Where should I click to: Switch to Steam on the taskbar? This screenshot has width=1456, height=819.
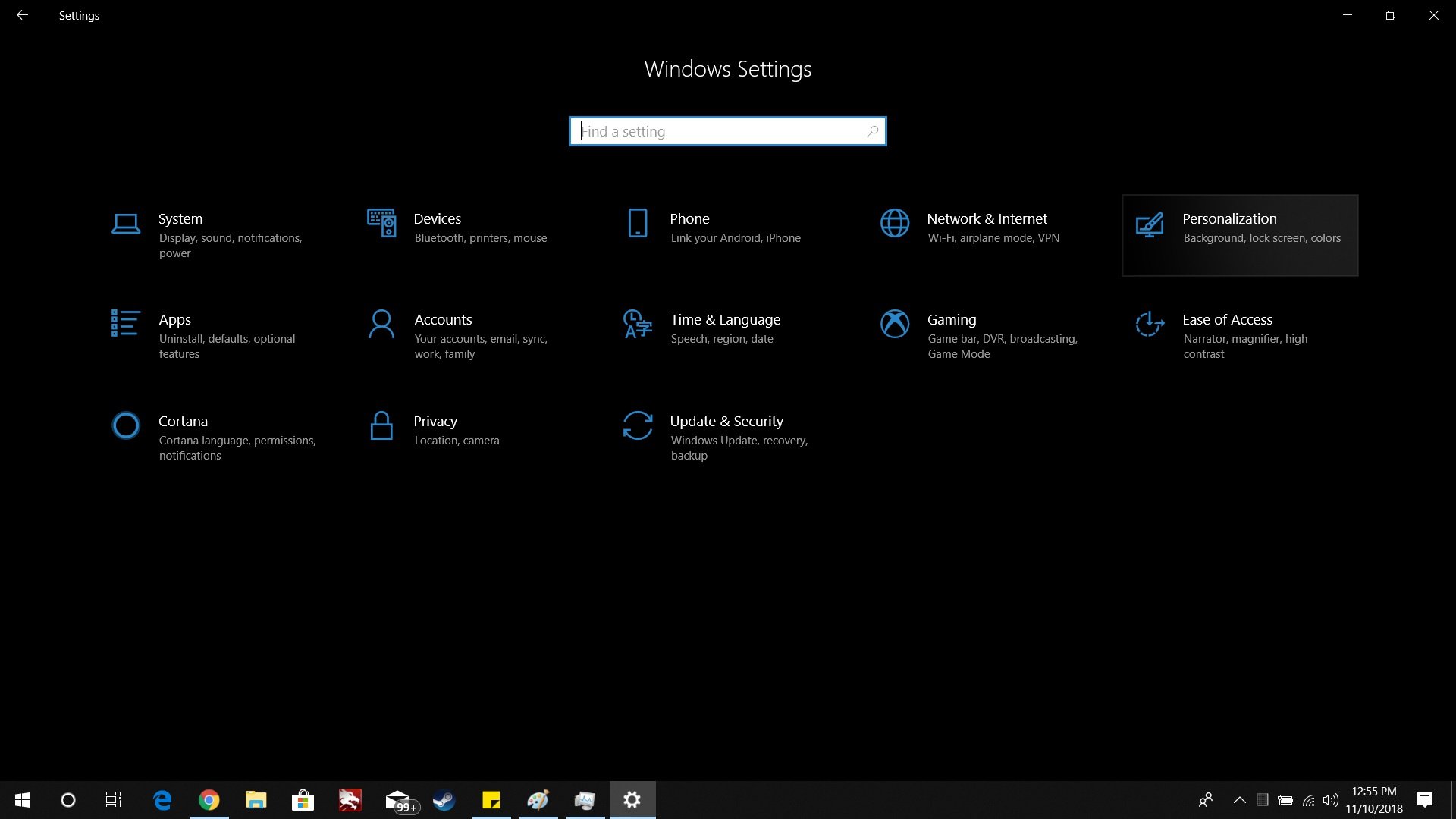point(444,800)
